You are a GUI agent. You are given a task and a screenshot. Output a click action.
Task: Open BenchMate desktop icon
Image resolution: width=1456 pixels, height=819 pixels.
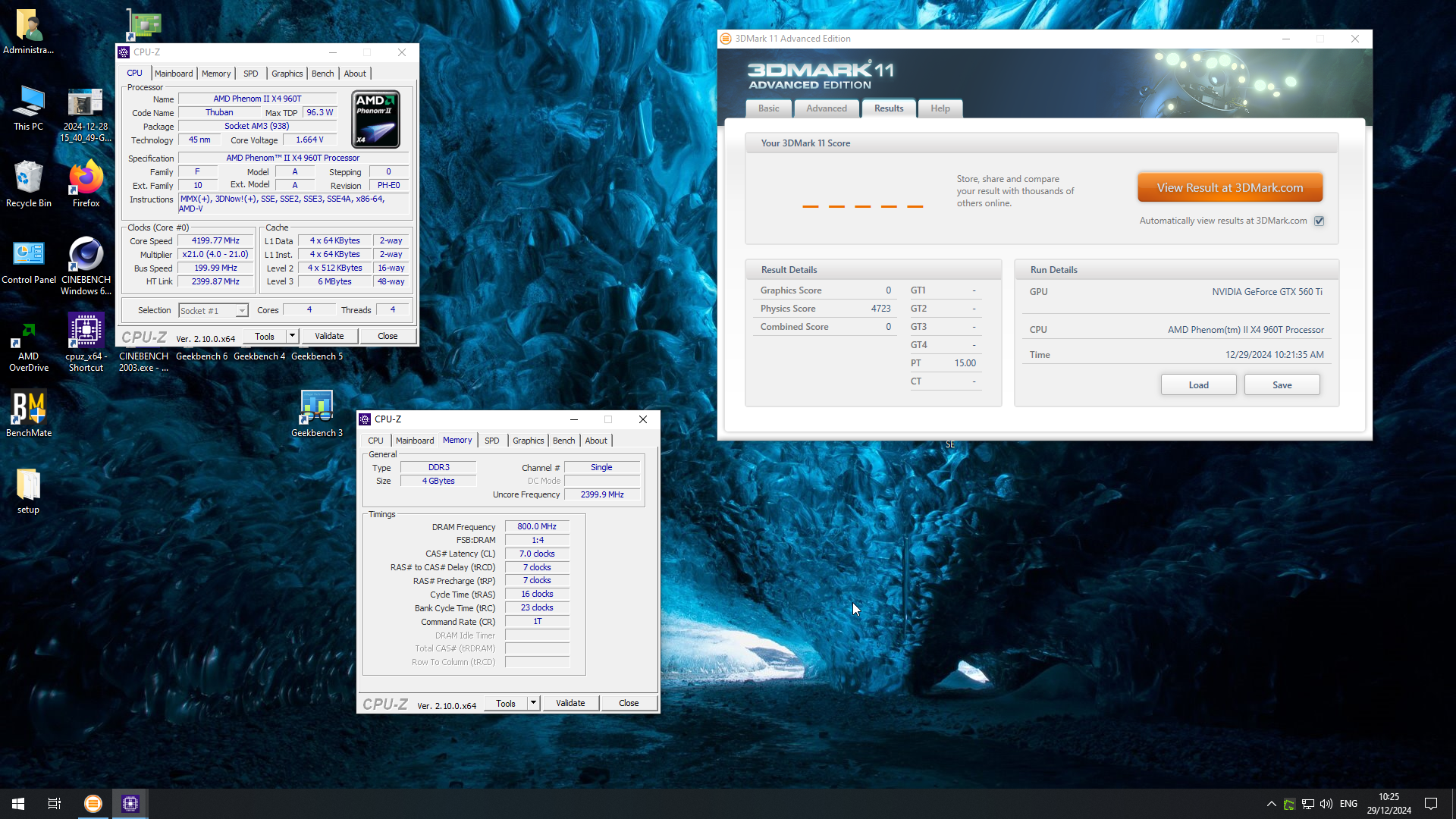(29, 414)
